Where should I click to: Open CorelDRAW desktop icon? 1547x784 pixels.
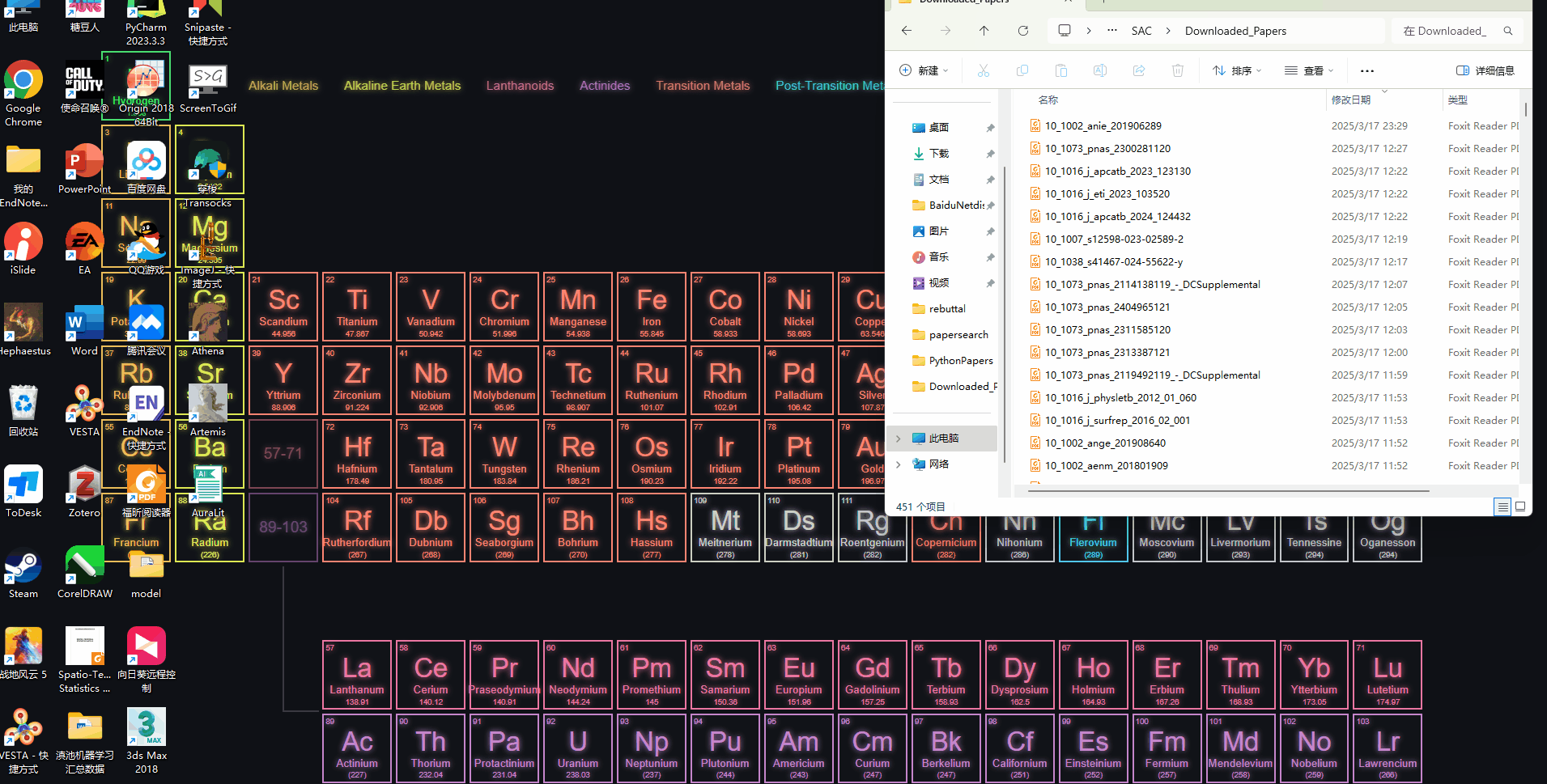(x=85, y=573)
